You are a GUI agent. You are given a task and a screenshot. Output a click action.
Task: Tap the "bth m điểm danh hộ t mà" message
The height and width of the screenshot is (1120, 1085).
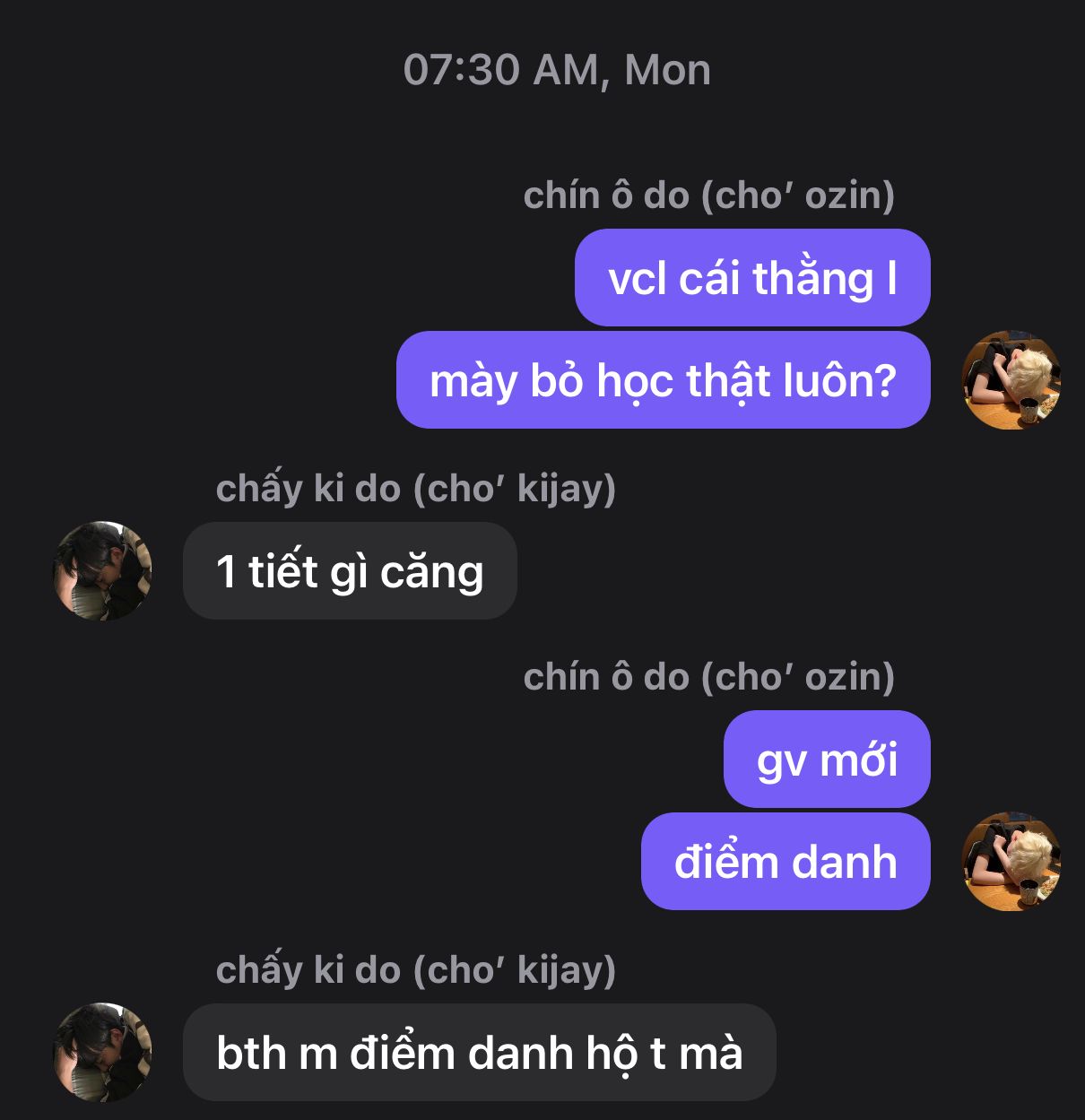click(x=479, y=1052)
